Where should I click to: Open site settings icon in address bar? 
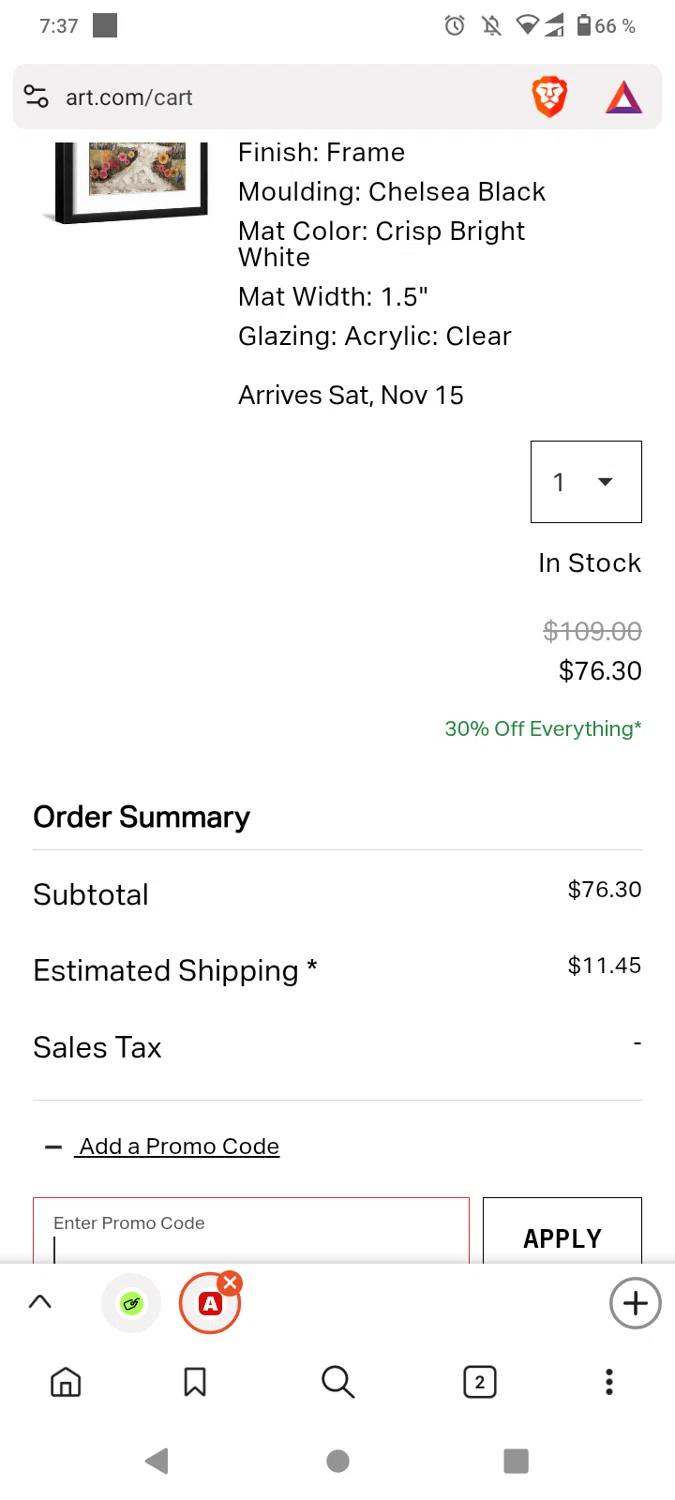pos(36,97)
